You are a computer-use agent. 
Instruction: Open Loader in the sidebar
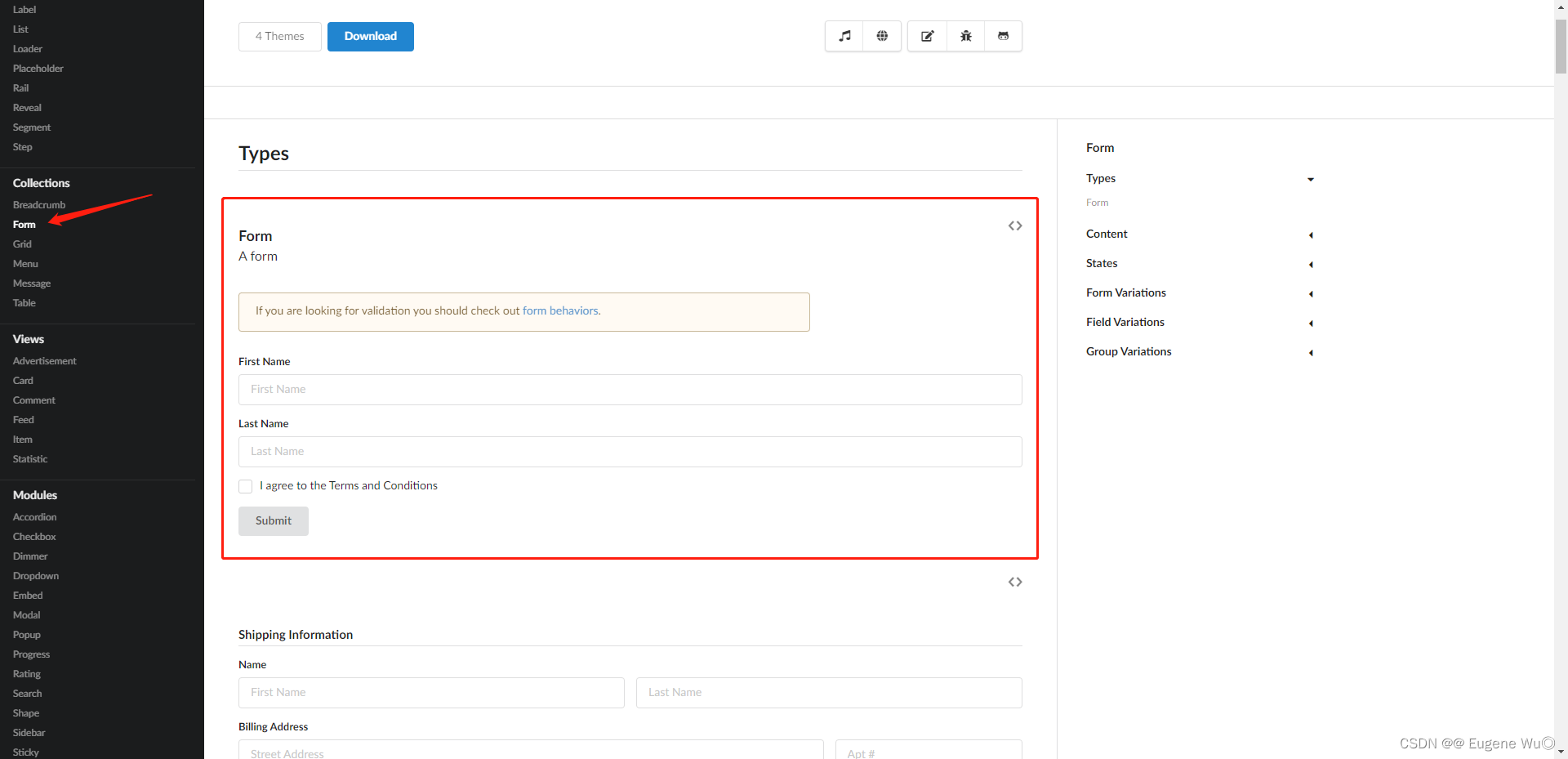click(28, 49)
